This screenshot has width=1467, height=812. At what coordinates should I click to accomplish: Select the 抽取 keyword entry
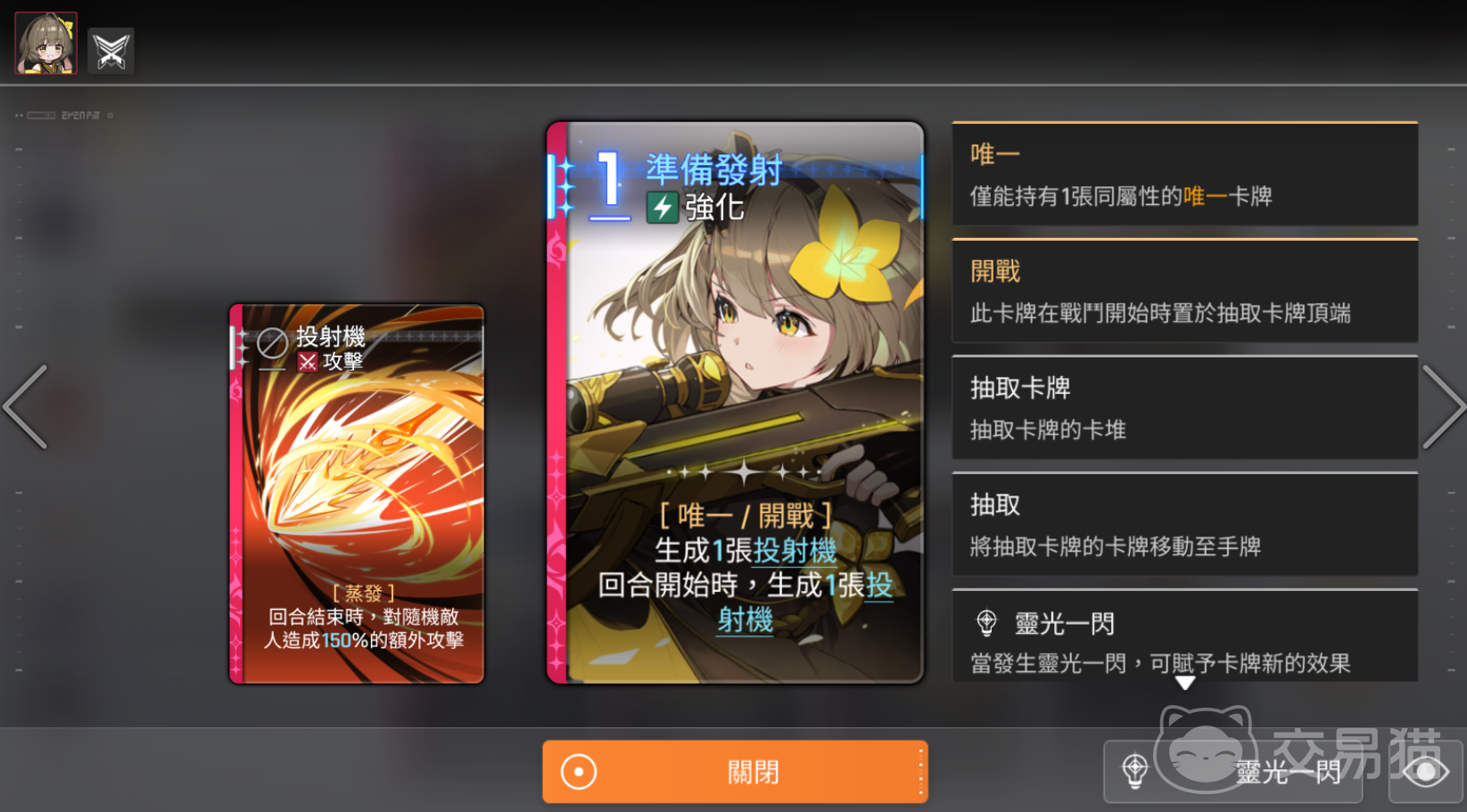[x=1184, y=524]
